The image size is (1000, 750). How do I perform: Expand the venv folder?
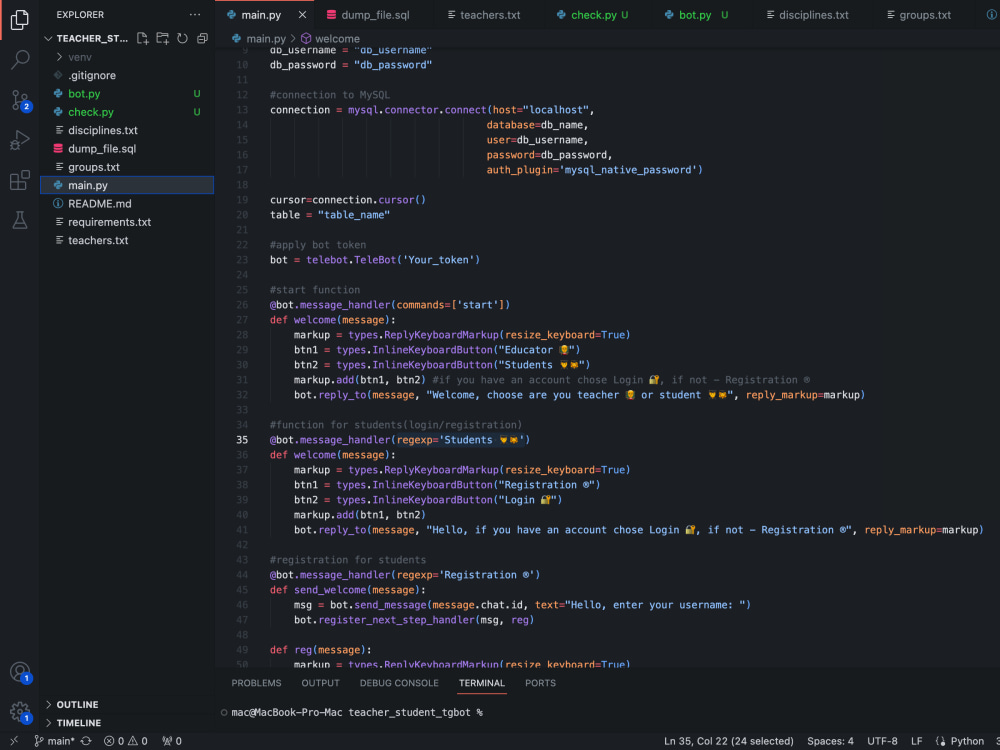(127, 57)
